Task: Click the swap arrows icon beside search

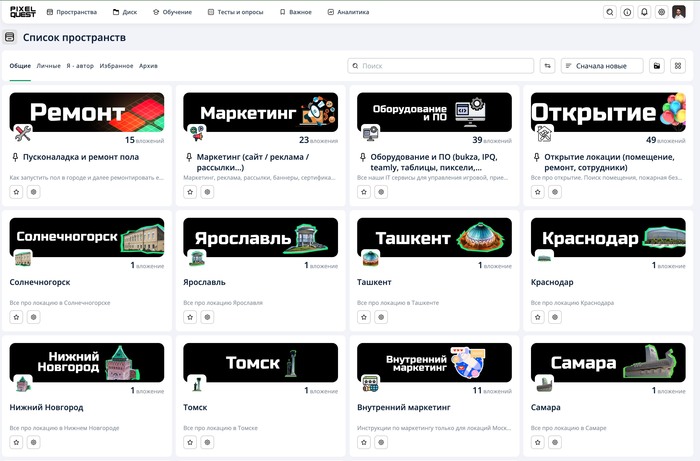Action: click(547, 66)
